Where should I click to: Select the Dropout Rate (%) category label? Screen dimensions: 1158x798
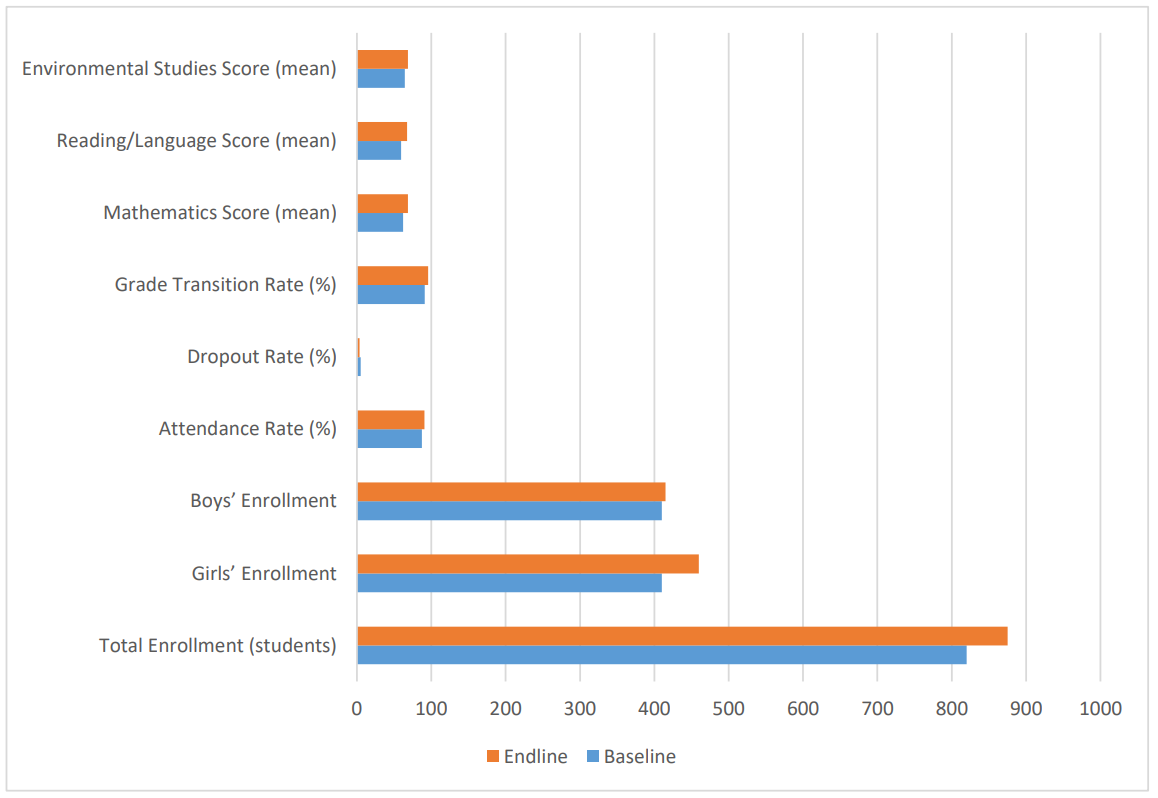[262, 357]
